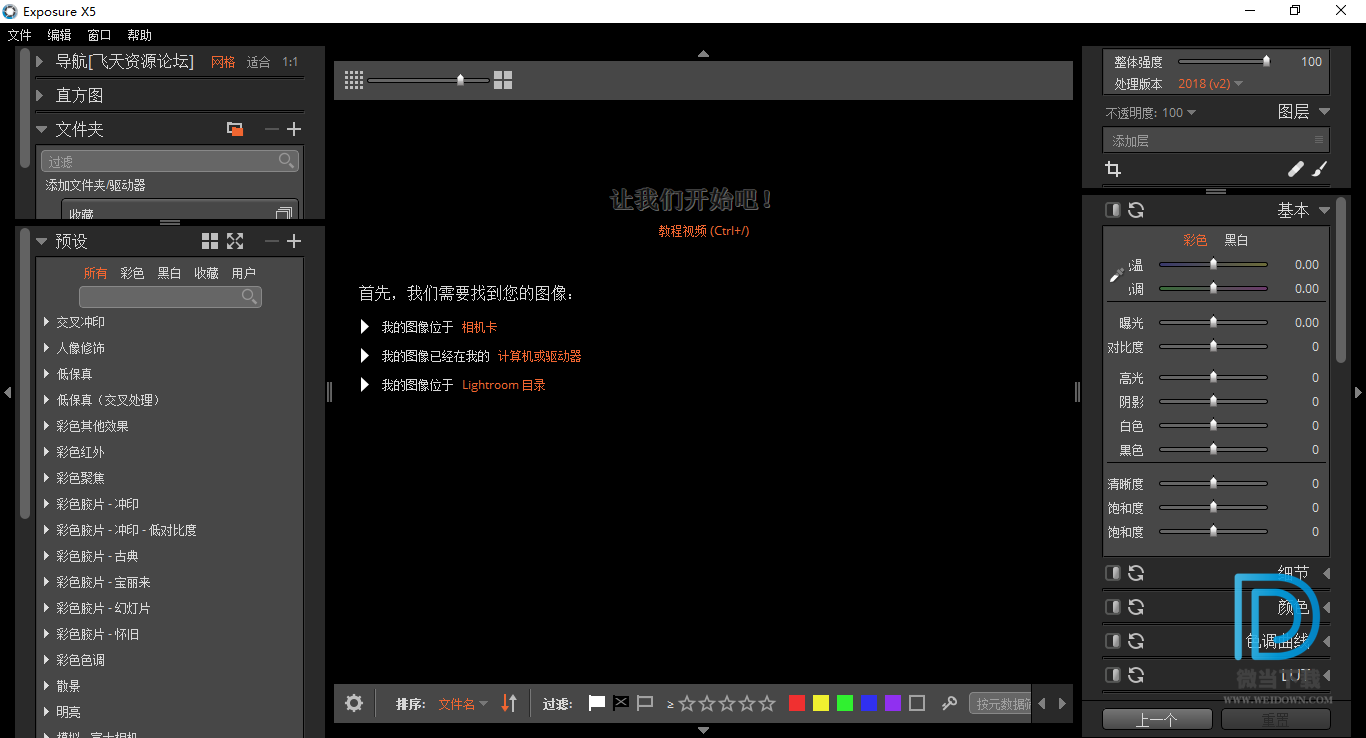The width and height of the screenshot is (1366, 738).
Task: Click the small thumbnails grid icon
Action: click(x=353, y=80)
